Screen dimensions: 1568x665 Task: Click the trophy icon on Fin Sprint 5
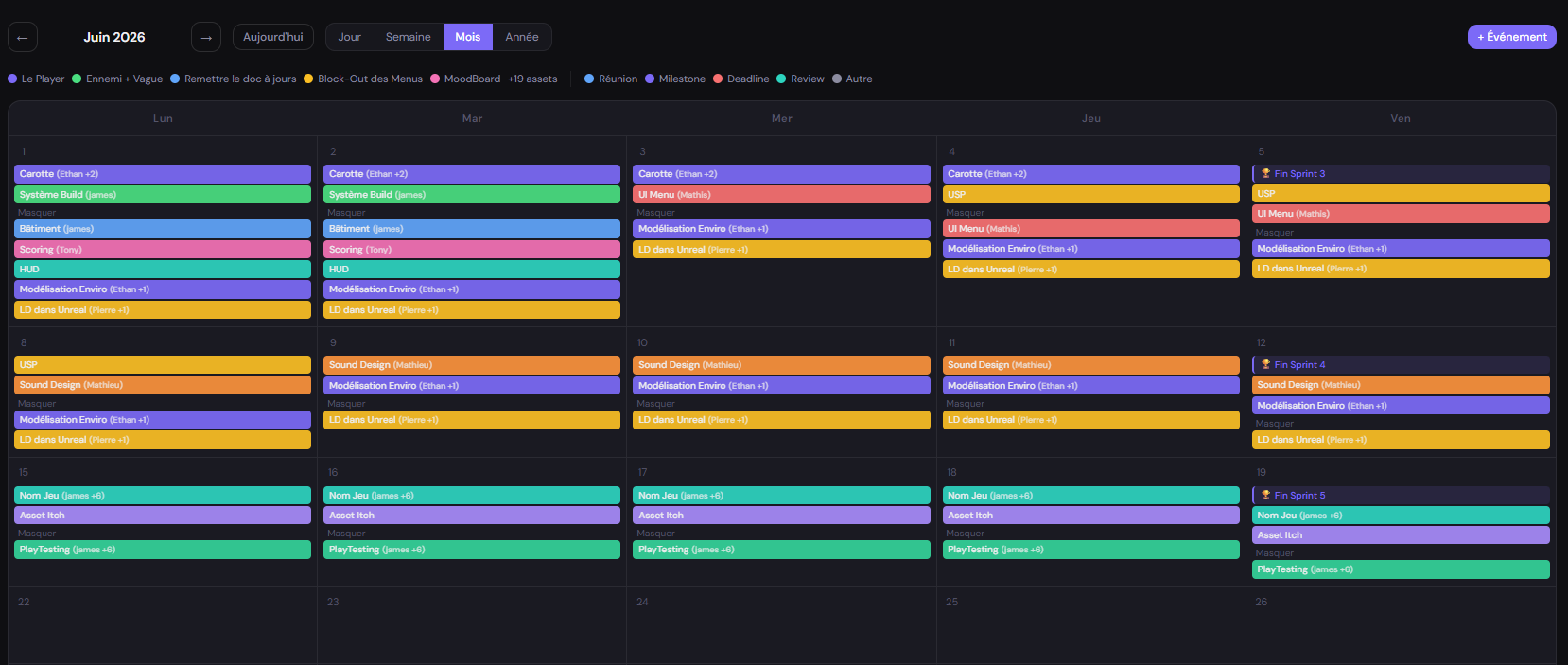(1265, 495)
